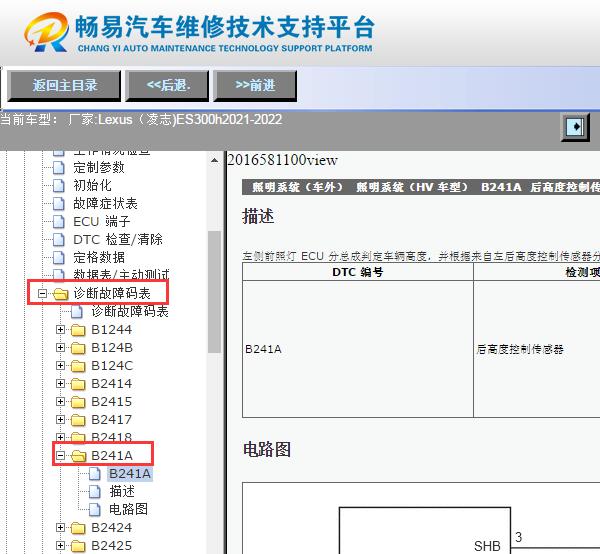Click the SHB terminal label in diagram
This screenshot has width=600, height=554.
click(487, 546)
